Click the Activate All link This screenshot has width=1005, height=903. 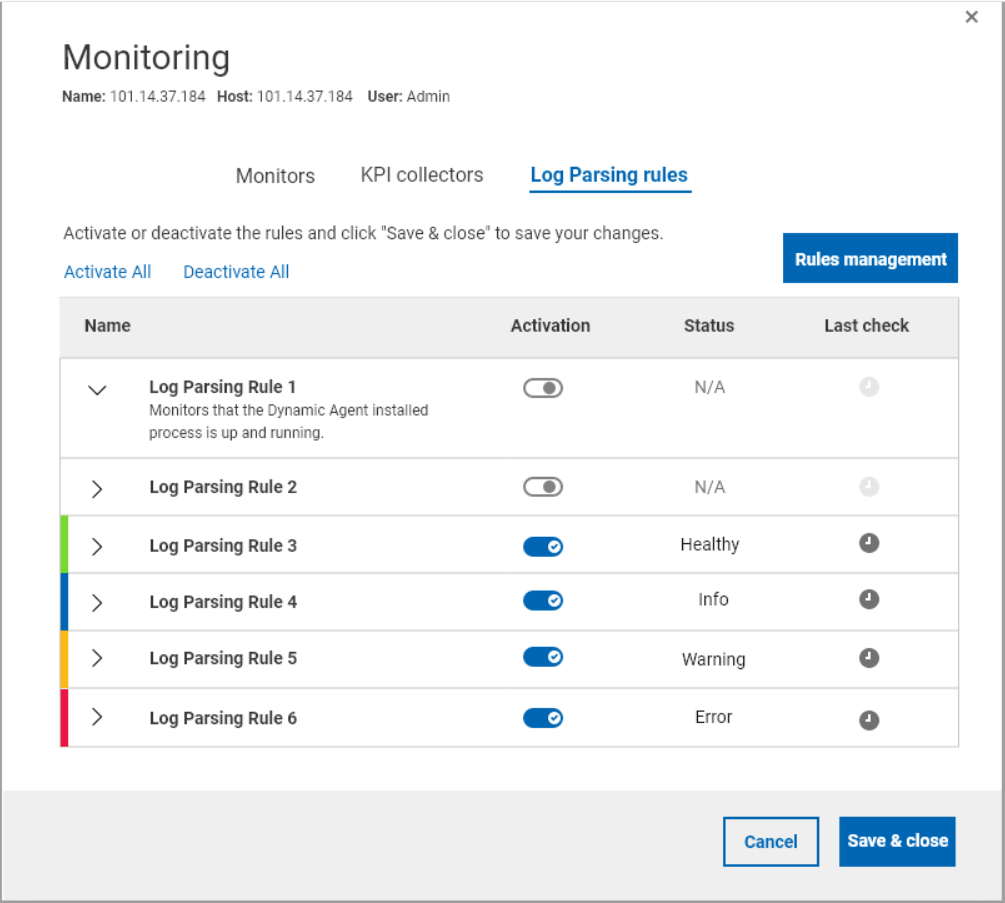(107, 271)
